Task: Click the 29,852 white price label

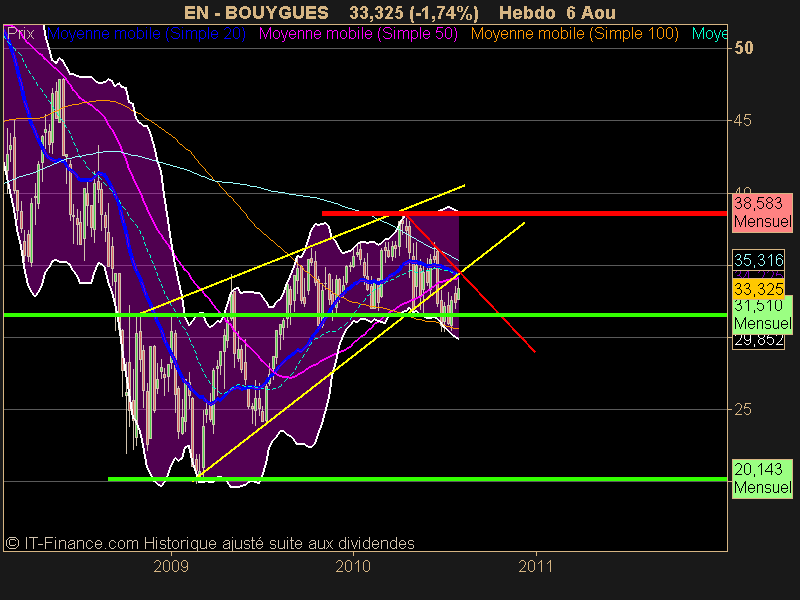Action: [758, 341]
